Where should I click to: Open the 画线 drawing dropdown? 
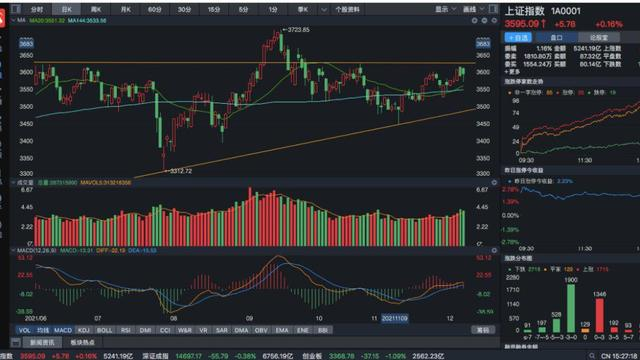[473, 9]
